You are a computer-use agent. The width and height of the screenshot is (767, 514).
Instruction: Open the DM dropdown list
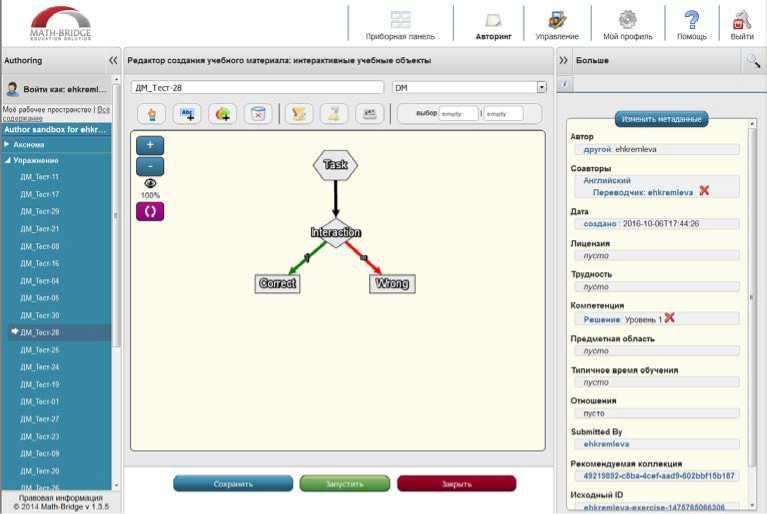tap(541, 88)
